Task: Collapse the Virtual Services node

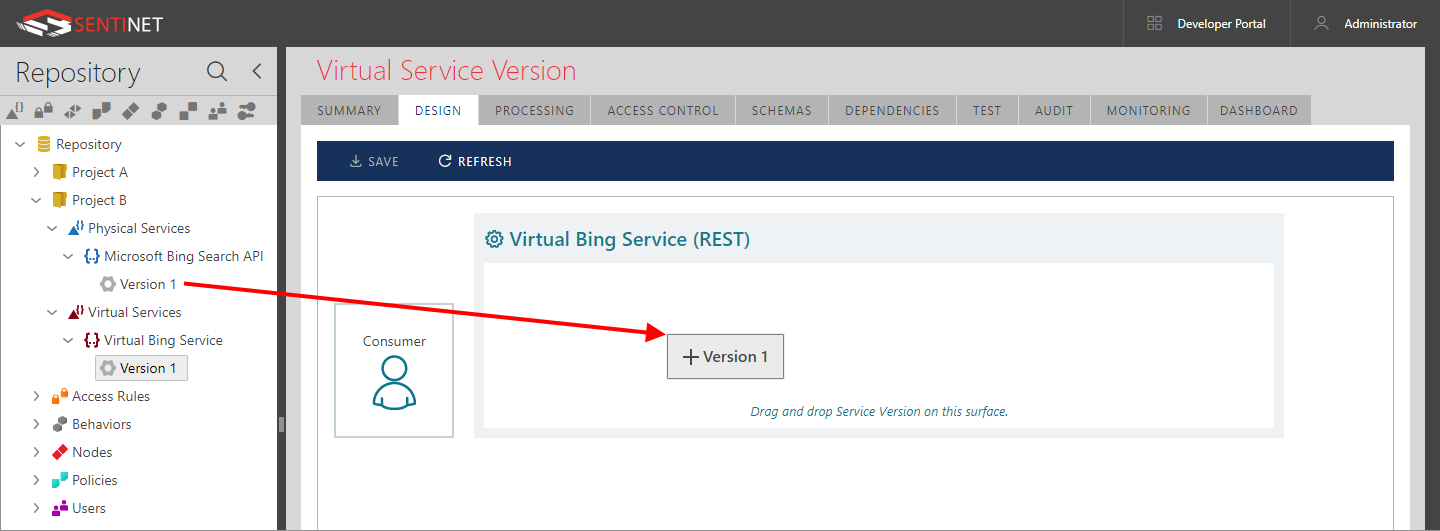Action: tap(53, 312)
